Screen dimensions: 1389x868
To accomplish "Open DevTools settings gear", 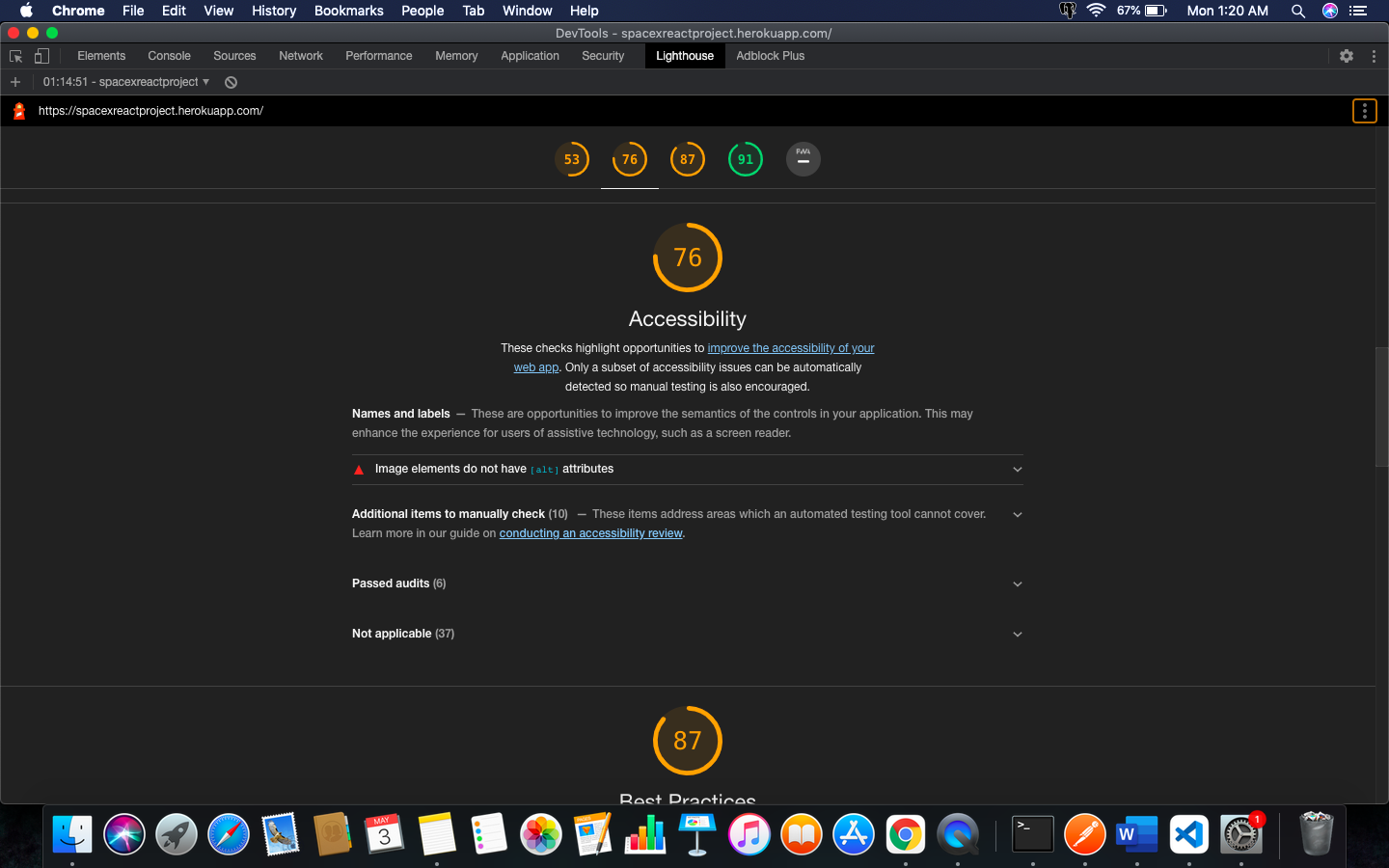I will (1347, 56).
